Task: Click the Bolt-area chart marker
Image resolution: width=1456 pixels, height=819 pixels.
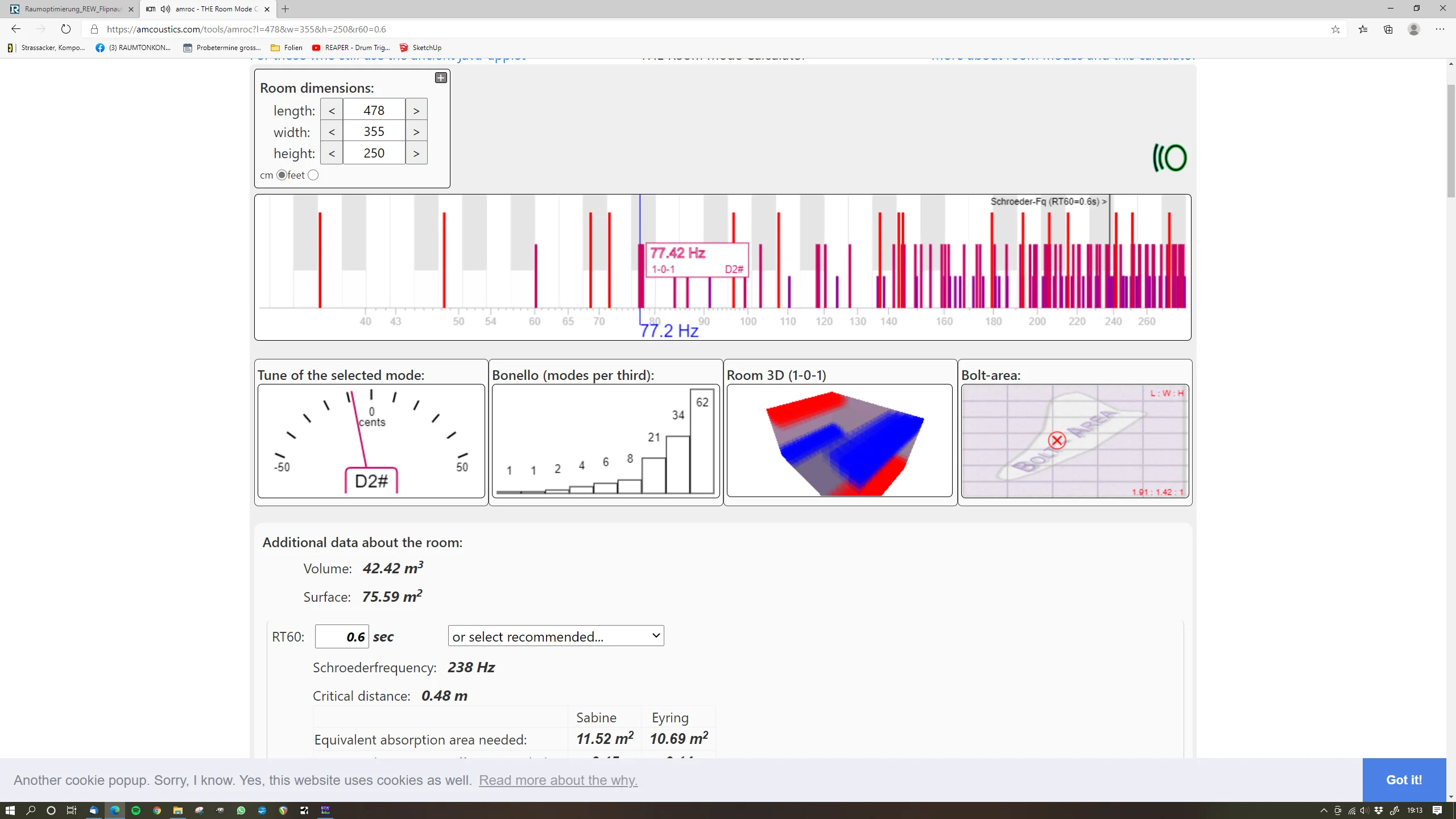Action: (x=1057, y=440)
